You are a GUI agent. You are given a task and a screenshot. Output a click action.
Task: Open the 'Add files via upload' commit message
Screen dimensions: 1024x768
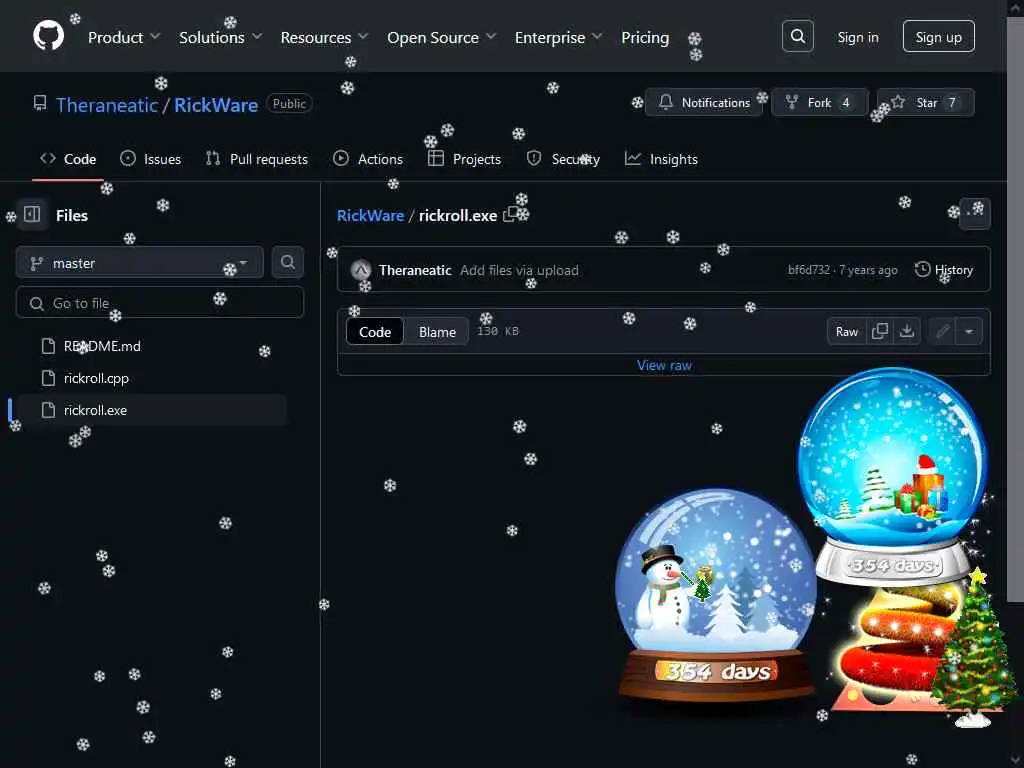(x=519, y=270)
